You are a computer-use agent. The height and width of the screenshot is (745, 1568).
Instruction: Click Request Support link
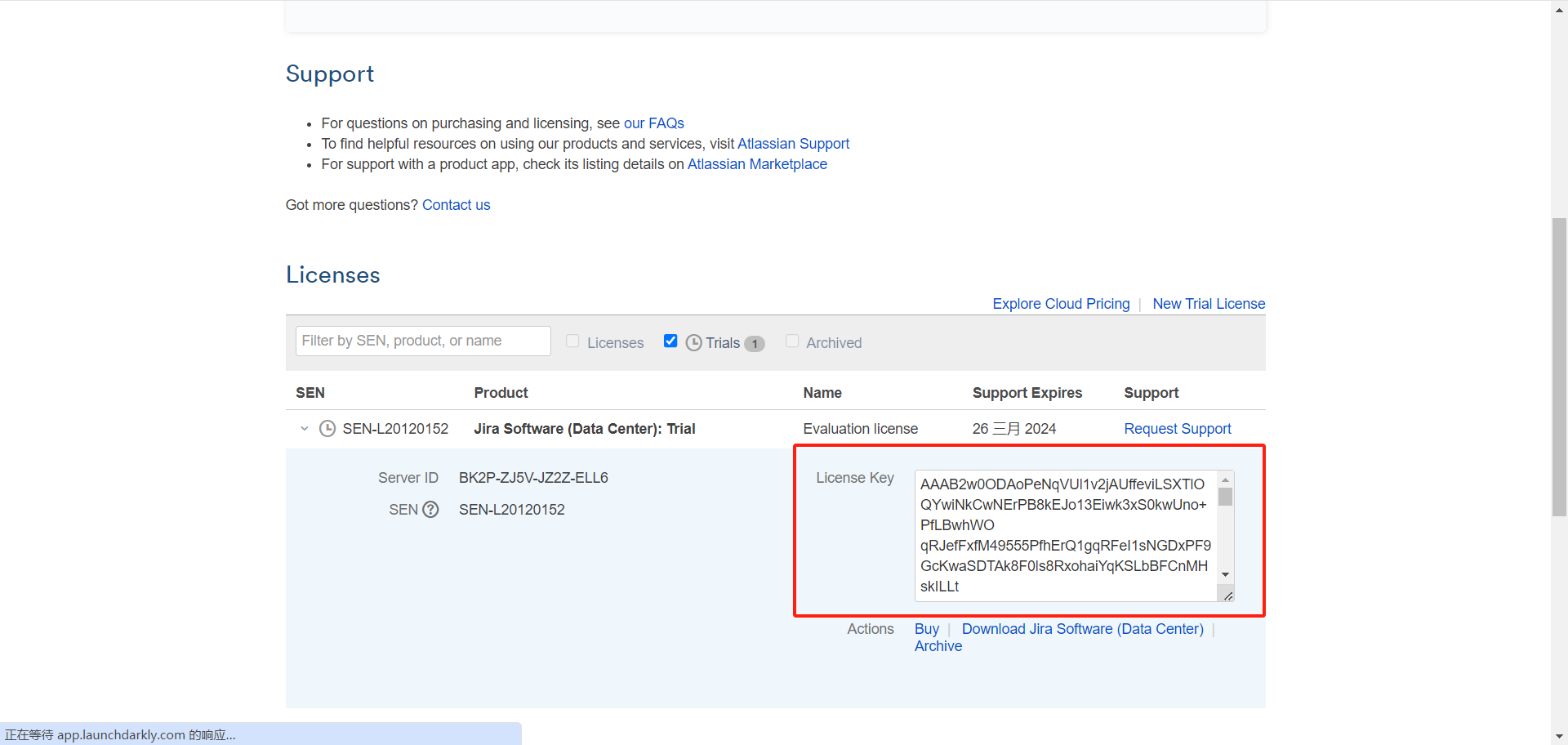point(1177,429)
